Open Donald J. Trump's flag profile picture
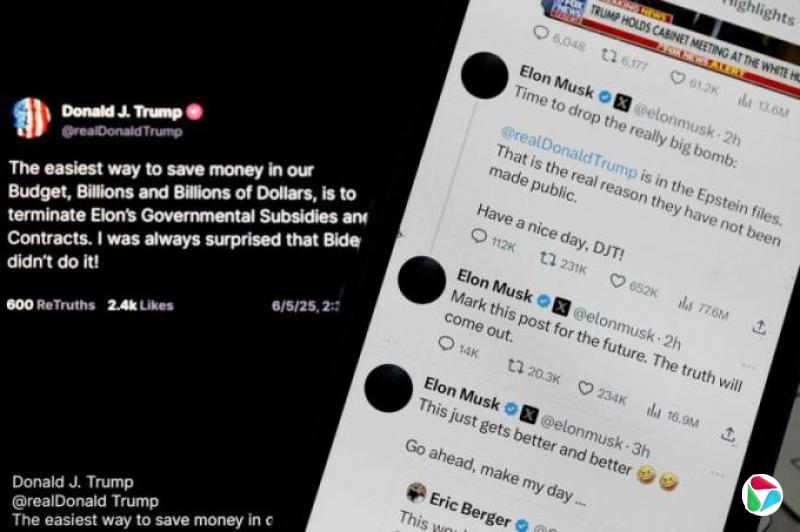This screenshot has height=532, width=800. point(32,118)
